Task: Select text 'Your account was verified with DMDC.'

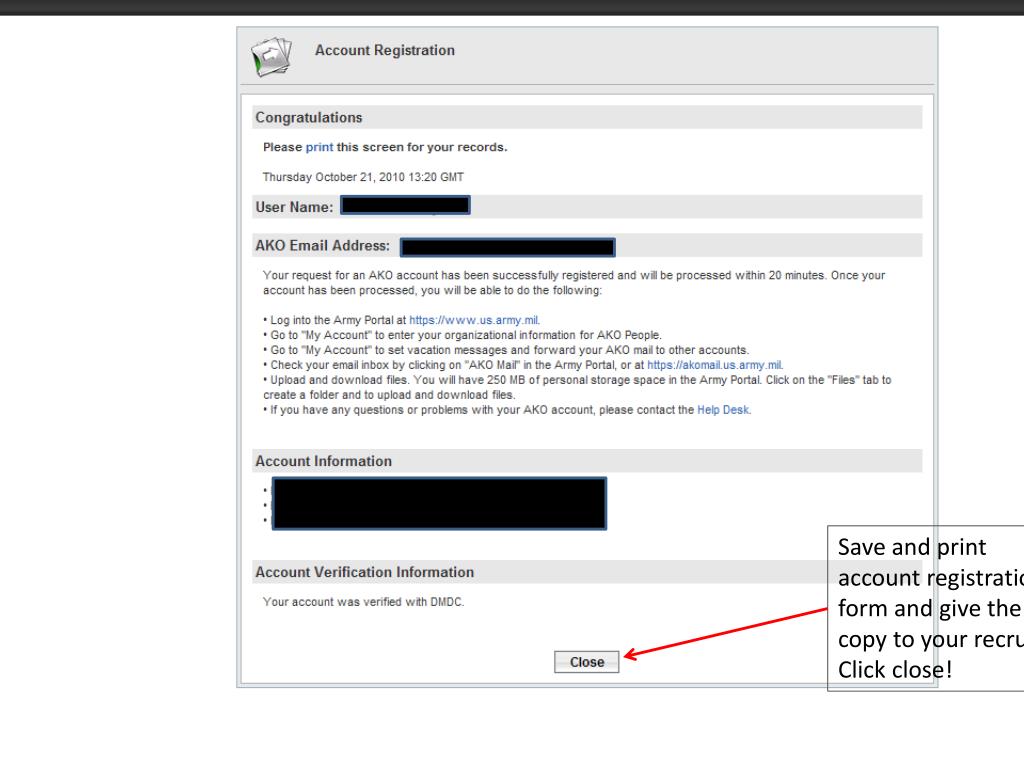Action: (x=363, y=602)
